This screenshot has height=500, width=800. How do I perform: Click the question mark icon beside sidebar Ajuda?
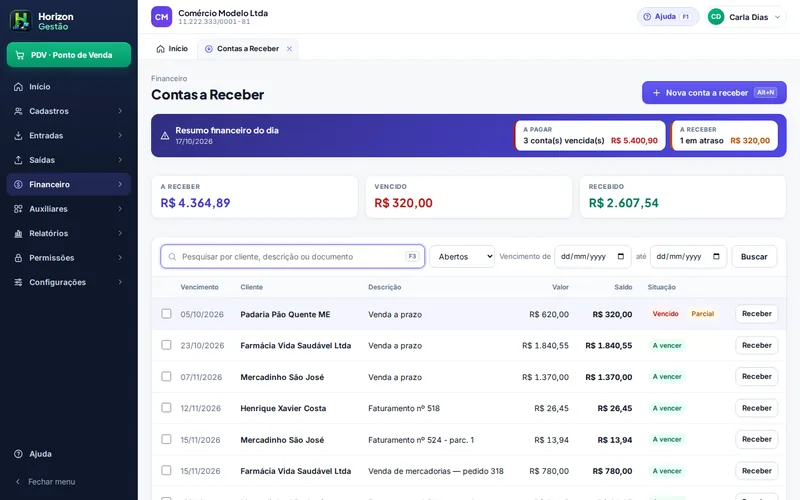(18, 454)
